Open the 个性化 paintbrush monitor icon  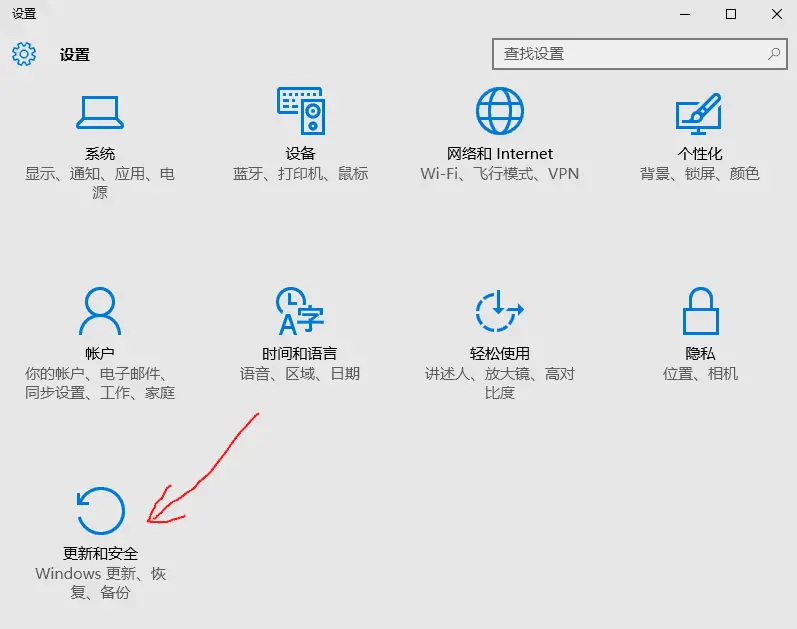(x=699, y=113)
